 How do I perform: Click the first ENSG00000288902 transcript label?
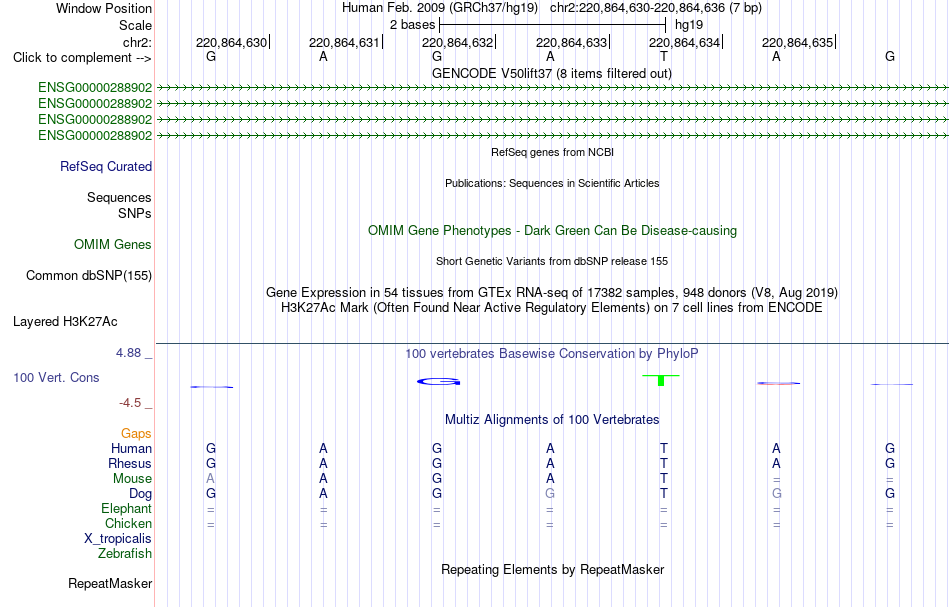(95, 88)
